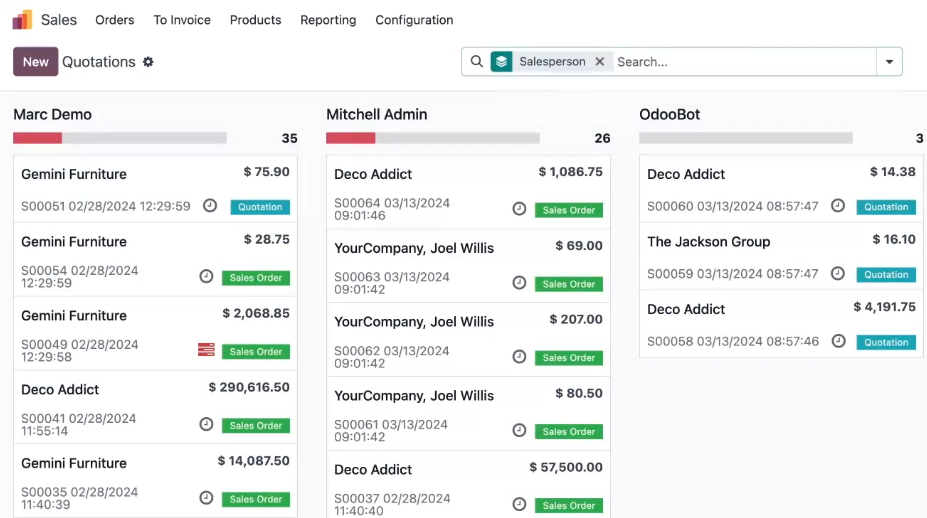
Task: Click OdooBot's grey progress bar
Action: [x=746, y=138]
